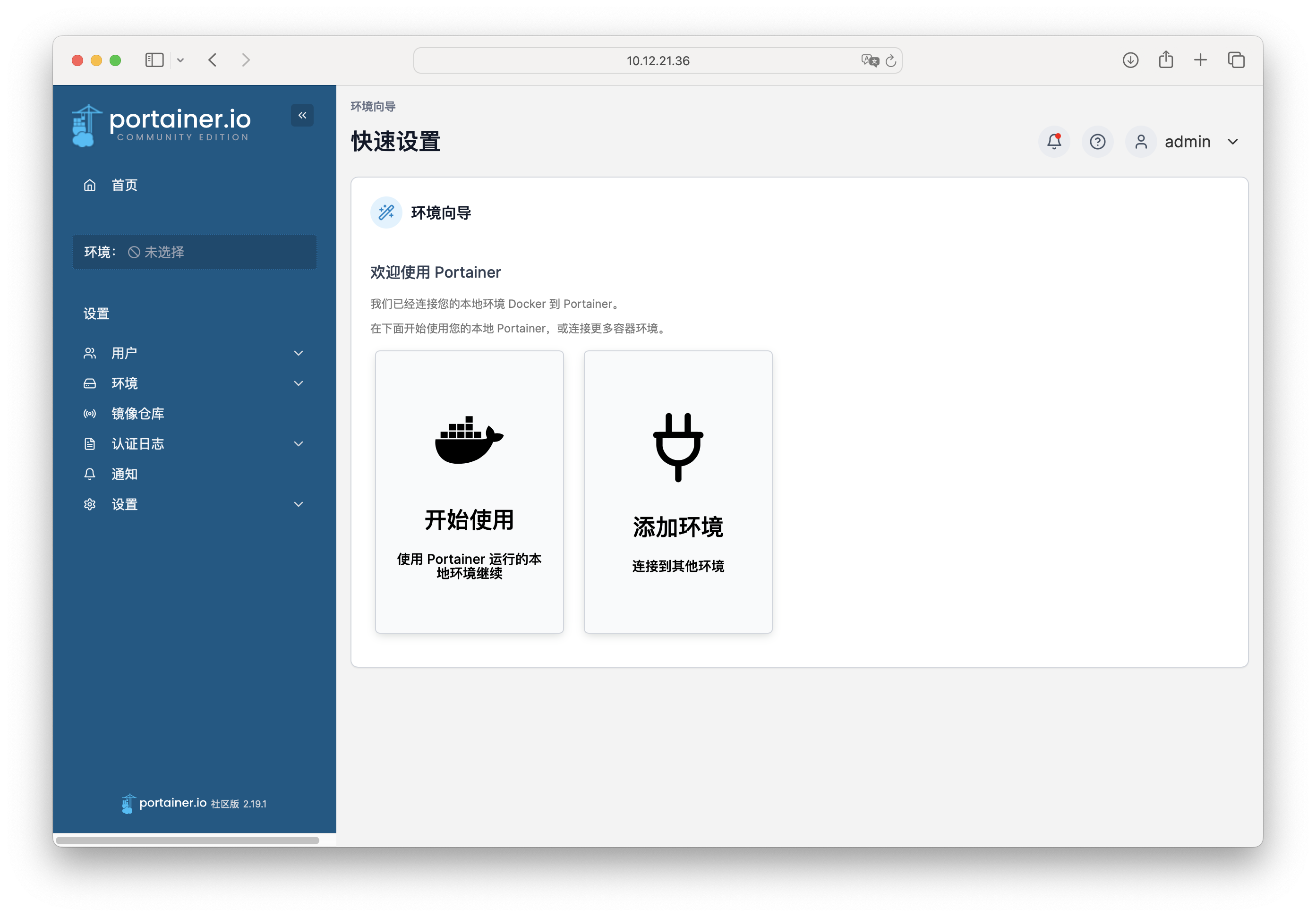Show Safari tab overview icon

[1236, 60]
